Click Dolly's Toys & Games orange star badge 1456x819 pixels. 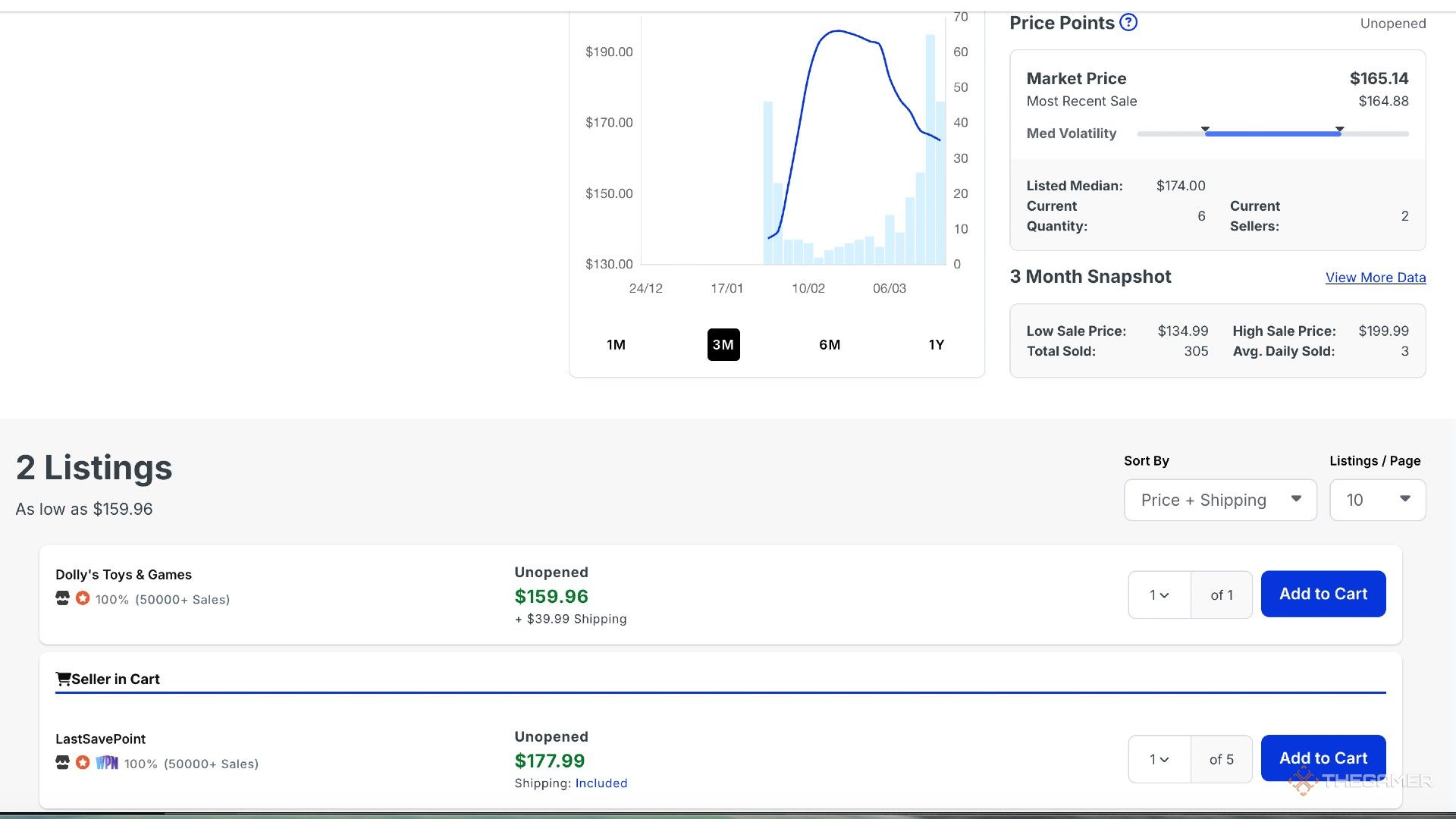click(x=83, y=598)
